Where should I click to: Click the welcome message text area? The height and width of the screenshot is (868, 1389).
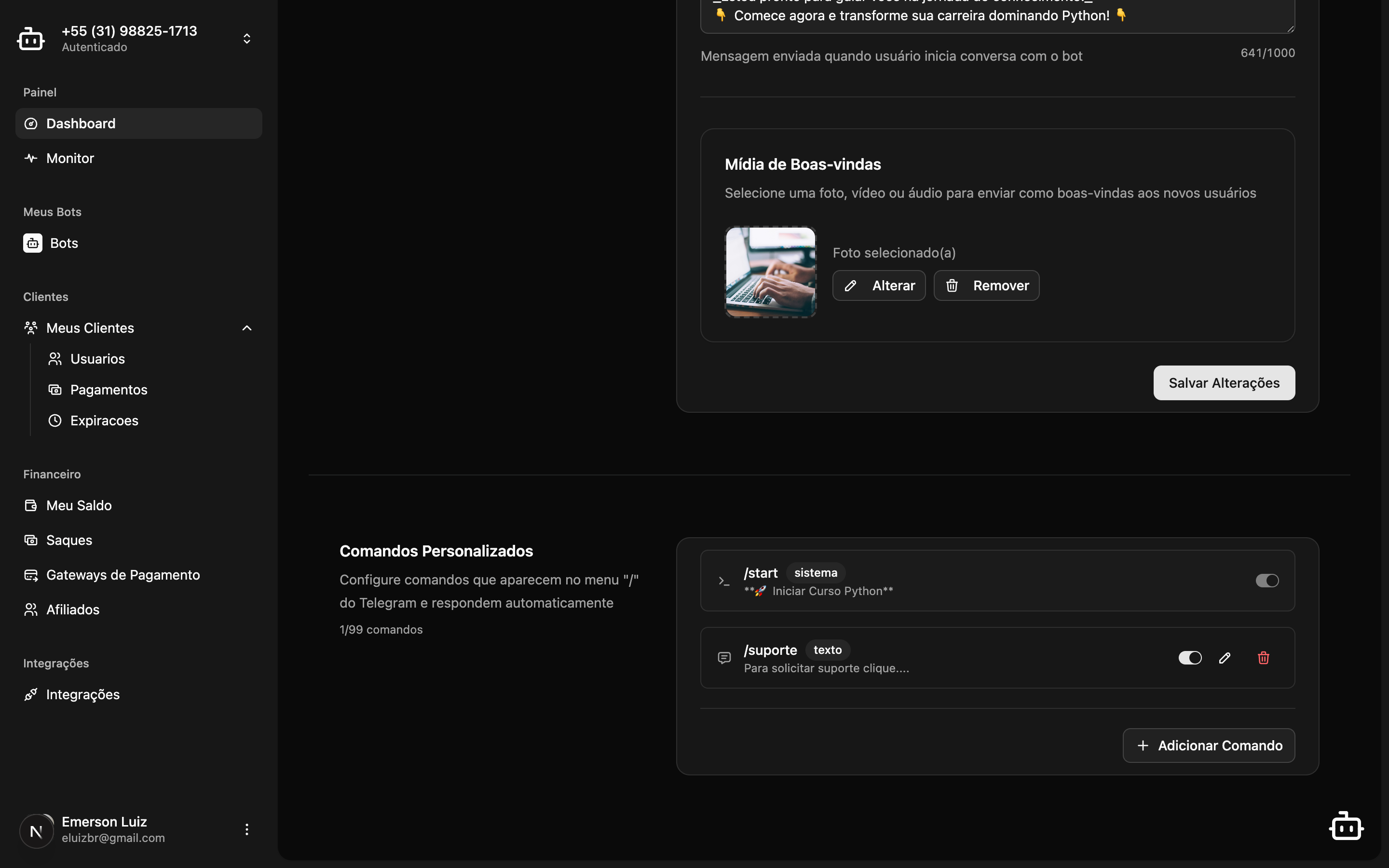pos(997,16)
